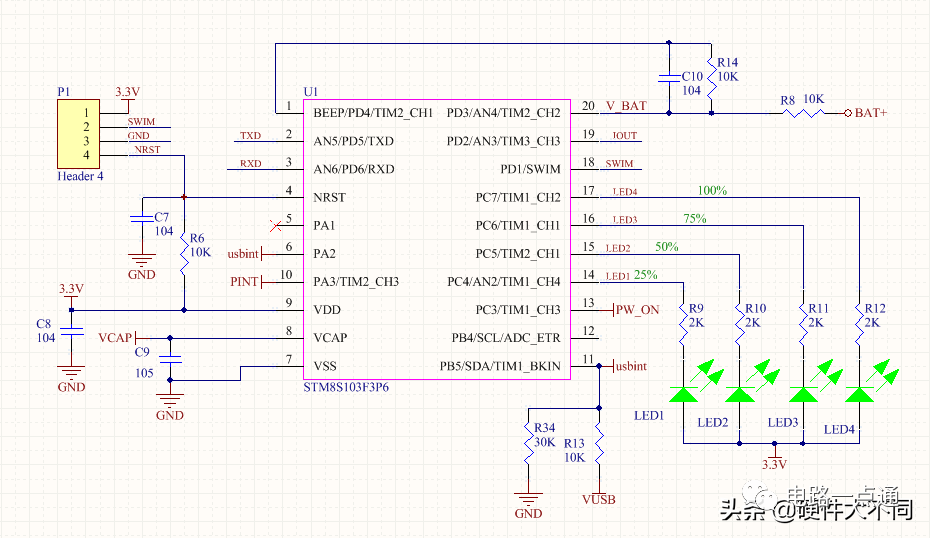930x538 pixels.
Task: Select resistor R14 symbol
Action: (710, 76)
